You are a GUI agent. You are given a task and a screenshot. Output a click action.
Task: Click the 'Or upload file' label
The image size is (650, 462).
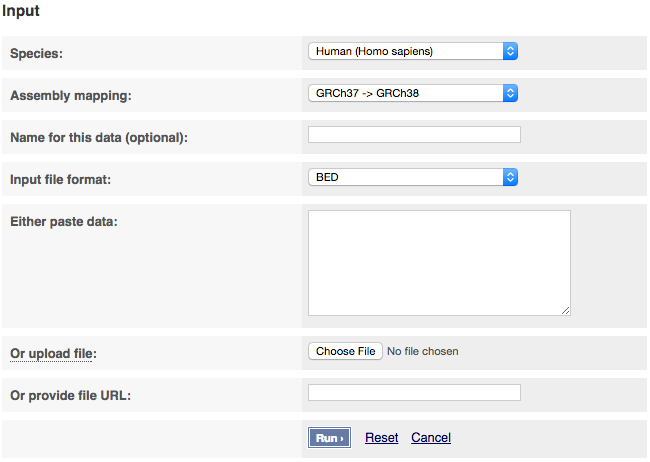53,354
